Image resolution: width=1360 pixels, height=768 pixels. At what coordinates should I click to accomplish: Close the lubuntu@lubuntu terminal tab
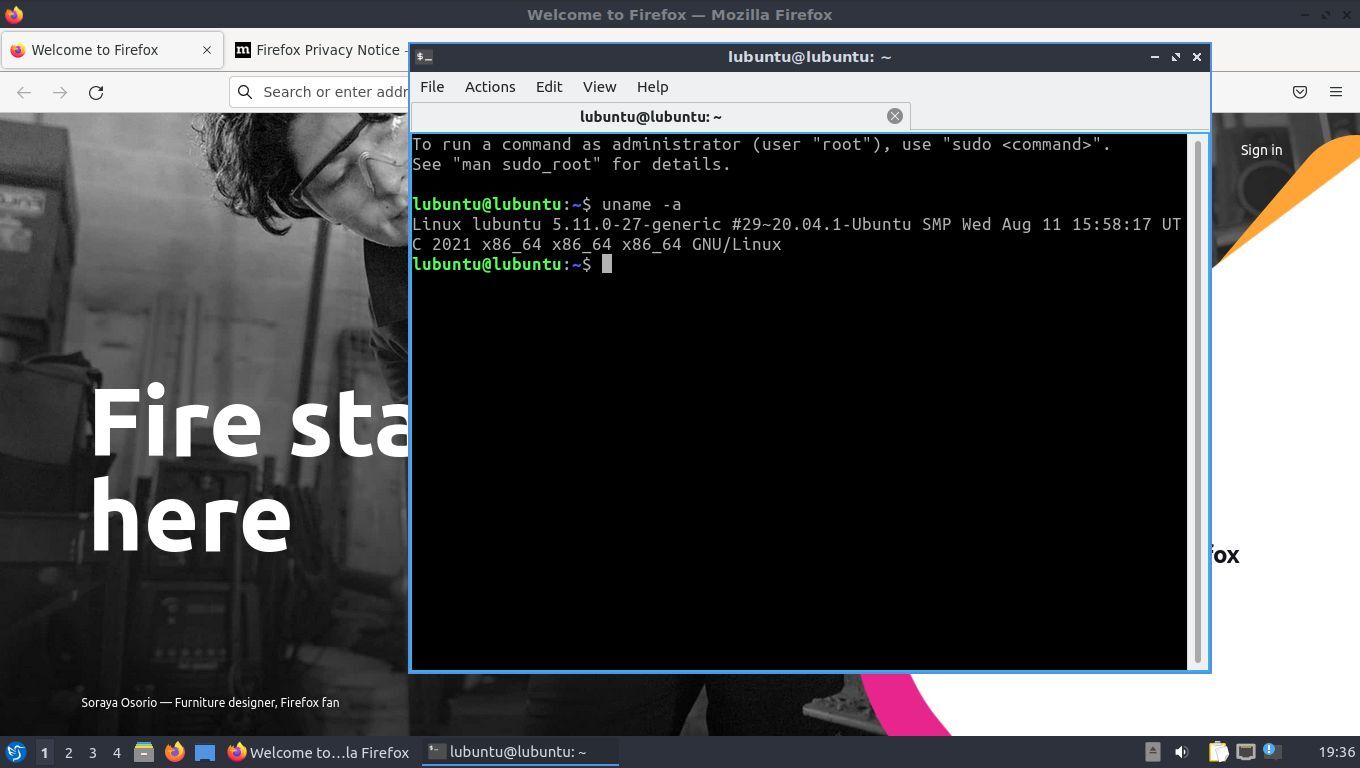point(895,116)
